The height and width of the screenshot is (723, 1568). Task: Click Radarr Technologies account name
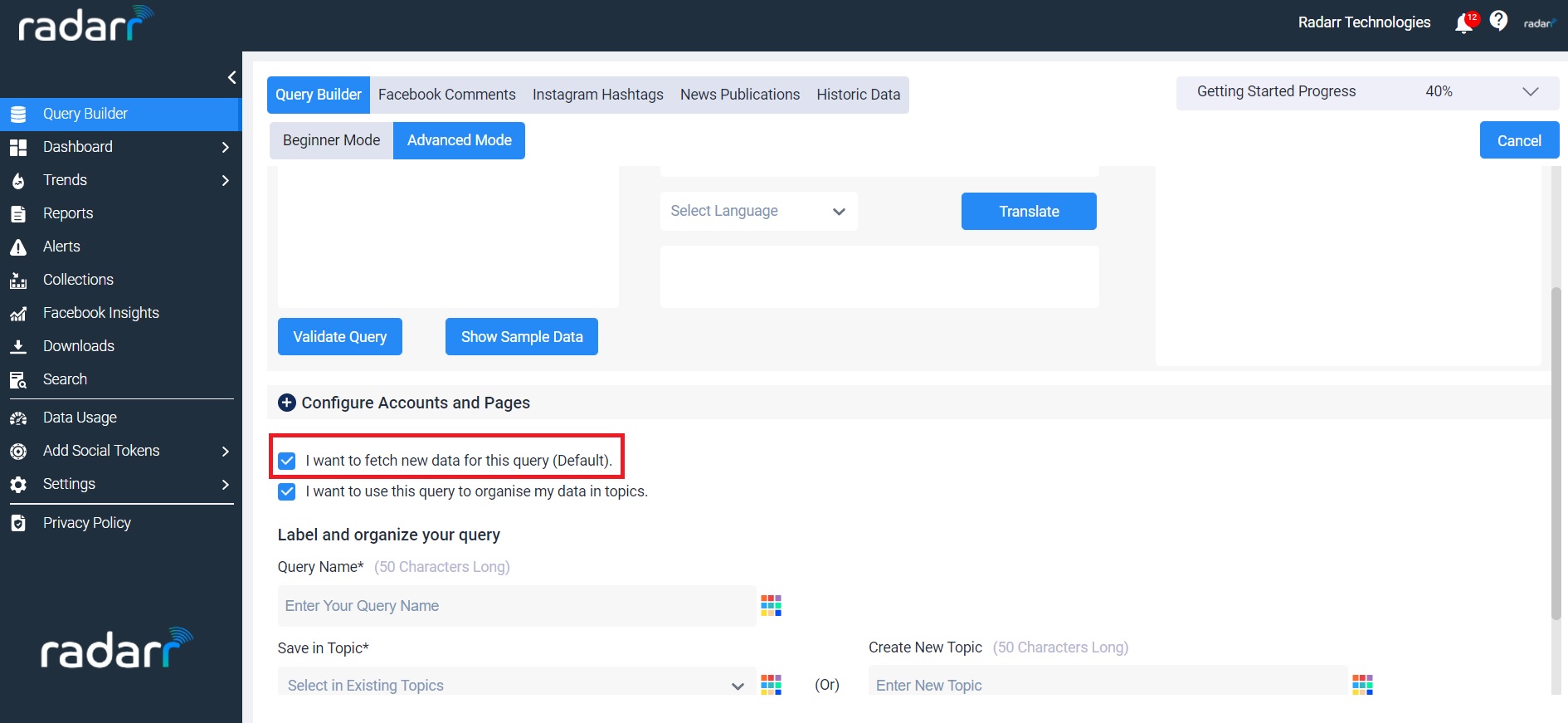pos(1364,22)
